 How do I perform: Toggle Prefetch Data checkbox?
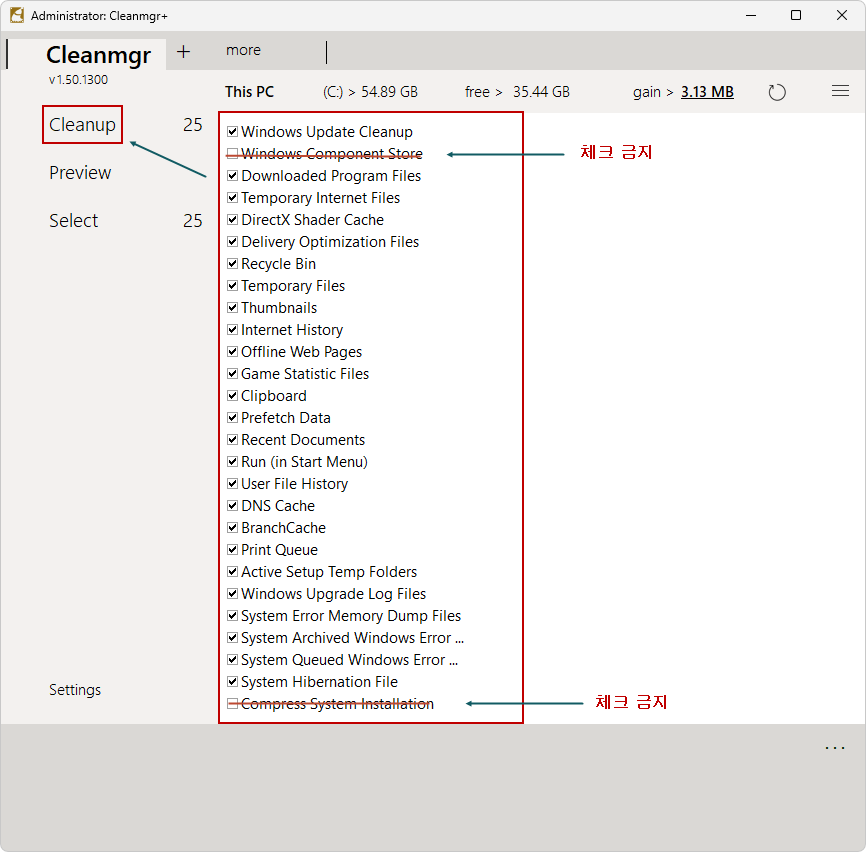click(233, 417)
